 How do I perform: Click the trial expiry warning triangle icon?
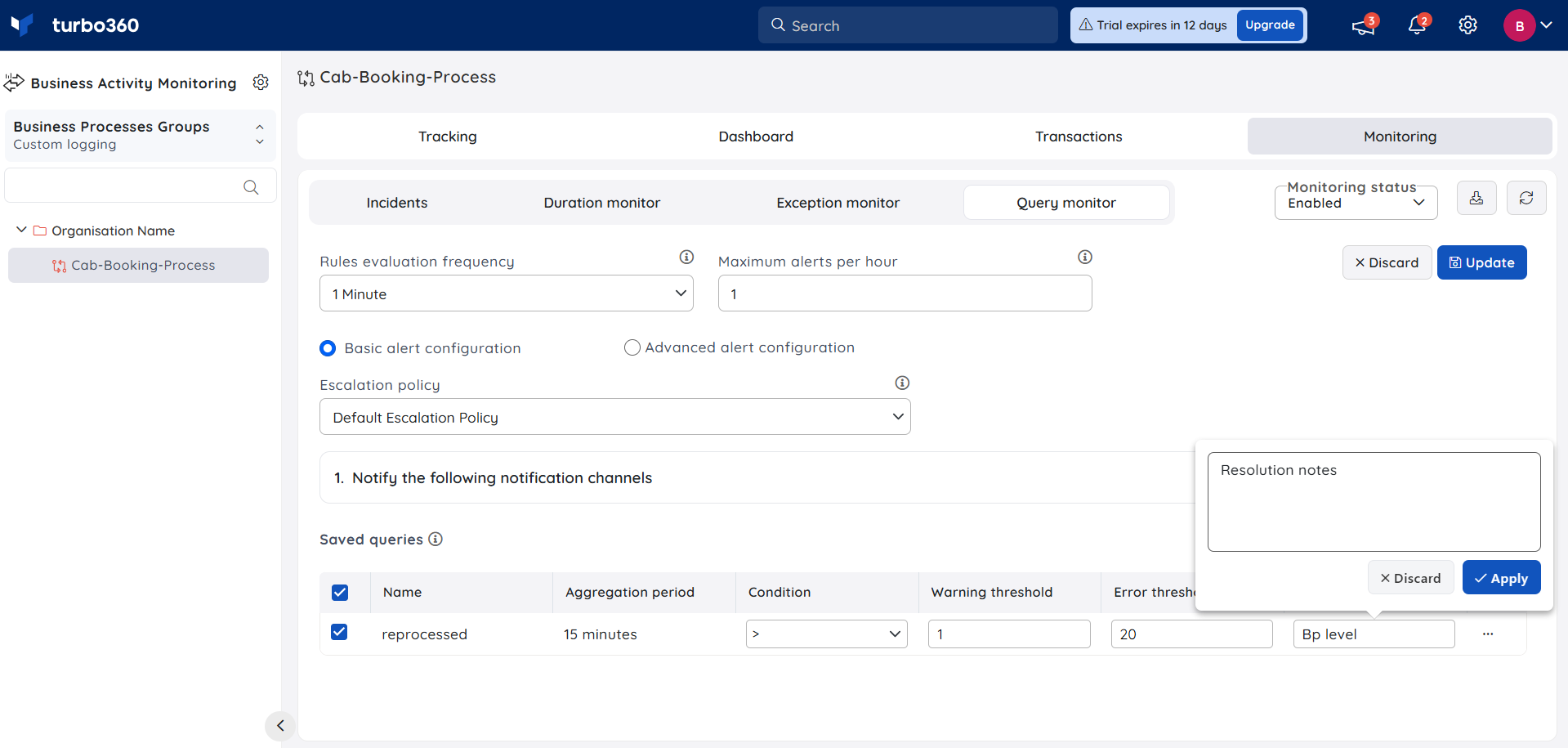click(x=1086, y=25)
